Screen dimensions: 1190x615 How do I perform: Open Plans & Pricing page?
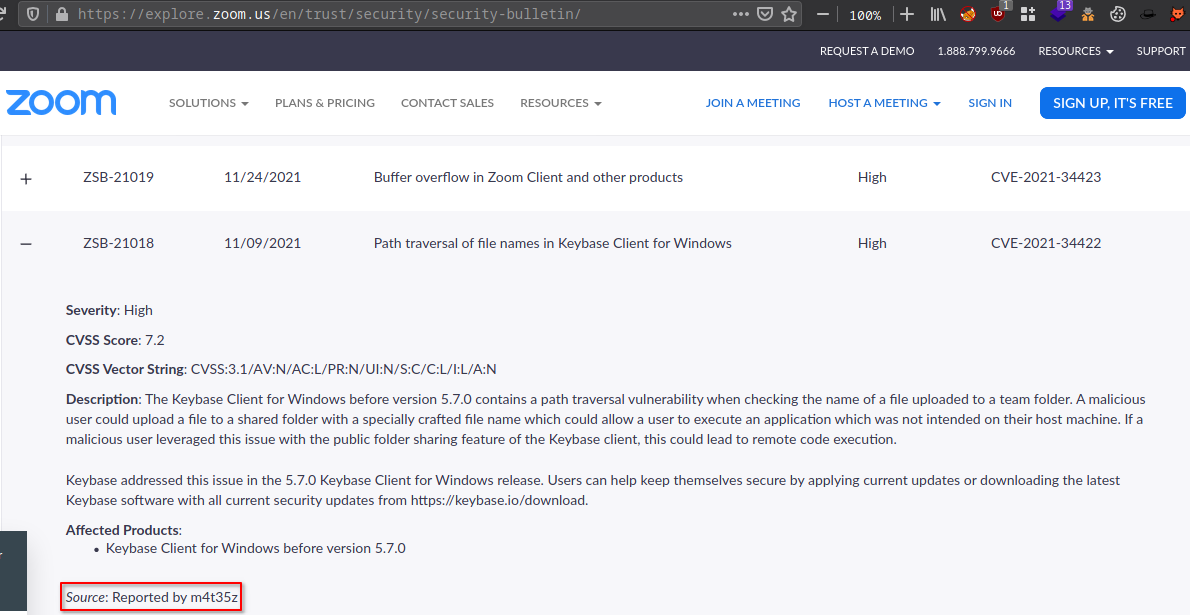(x=325, y=103)
